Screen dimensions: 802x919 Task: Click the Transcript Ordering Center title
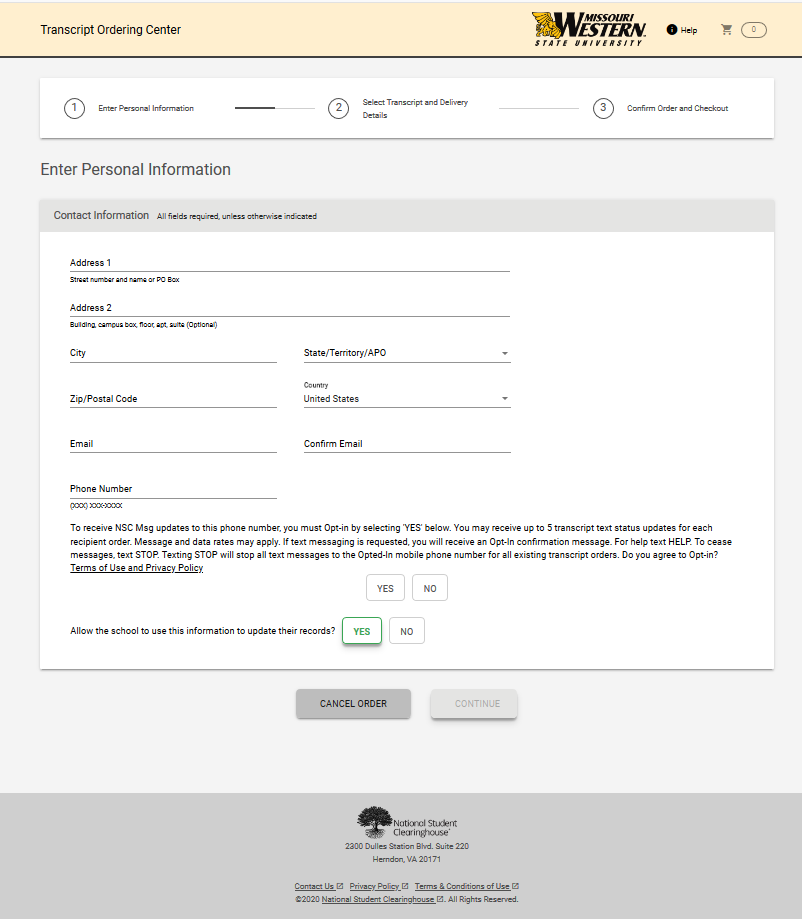click(110, 30)
